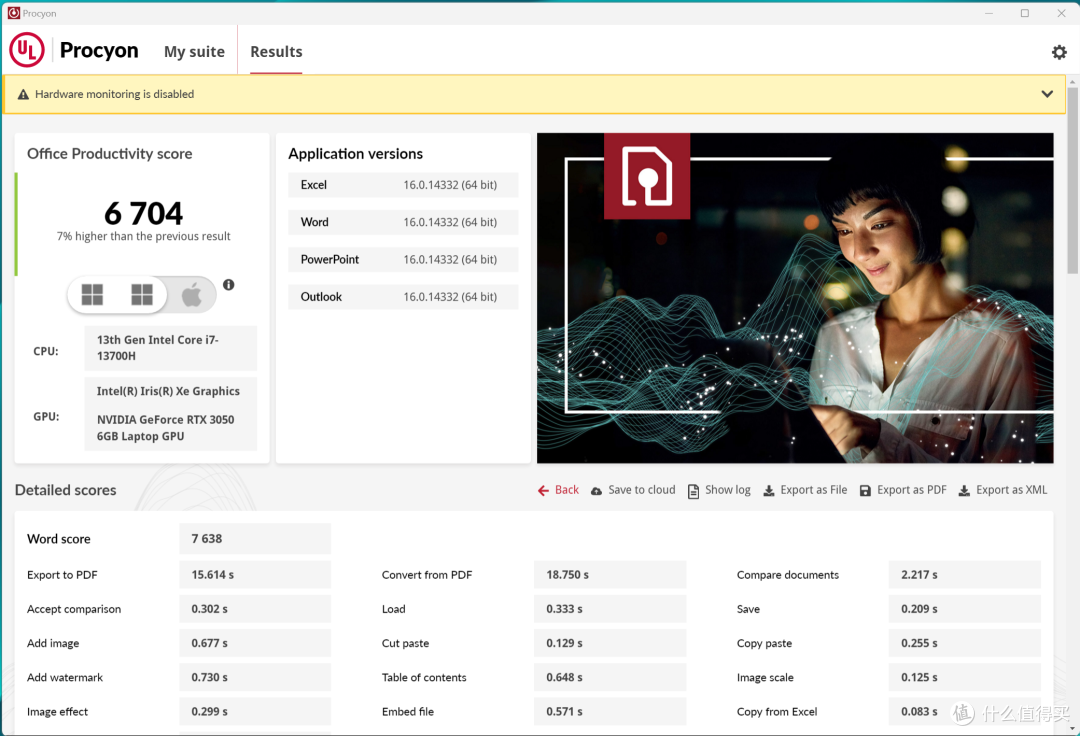Expand the hardware monitoring warning chevron
1080x736 pixels.
click(1047, 94)
